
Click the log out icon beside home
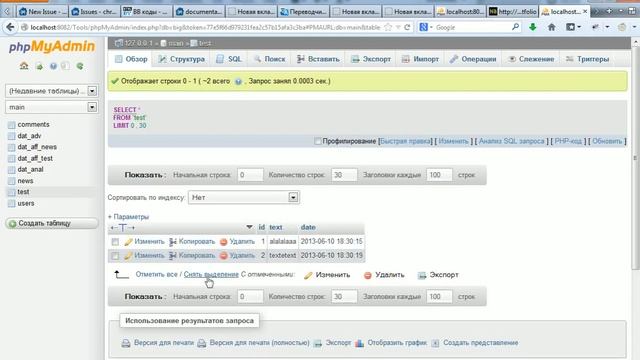click(39, 66)
